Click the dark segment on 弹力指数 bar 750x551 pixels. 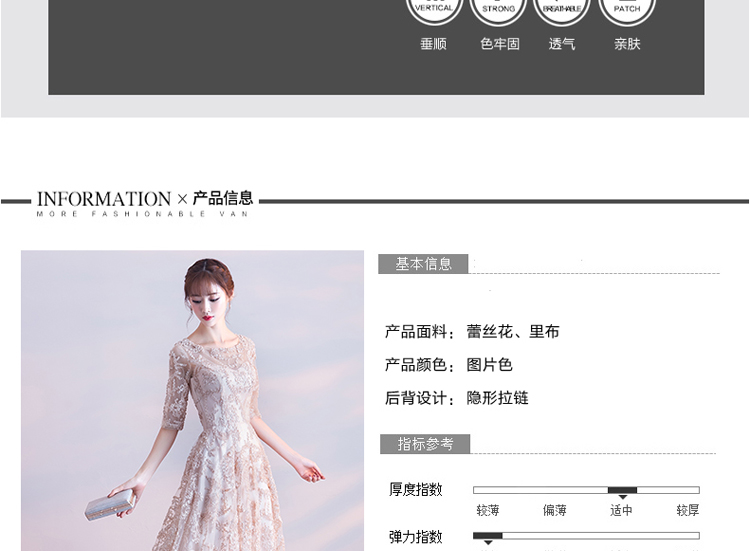pyautogui.click(x=488, y=536)
